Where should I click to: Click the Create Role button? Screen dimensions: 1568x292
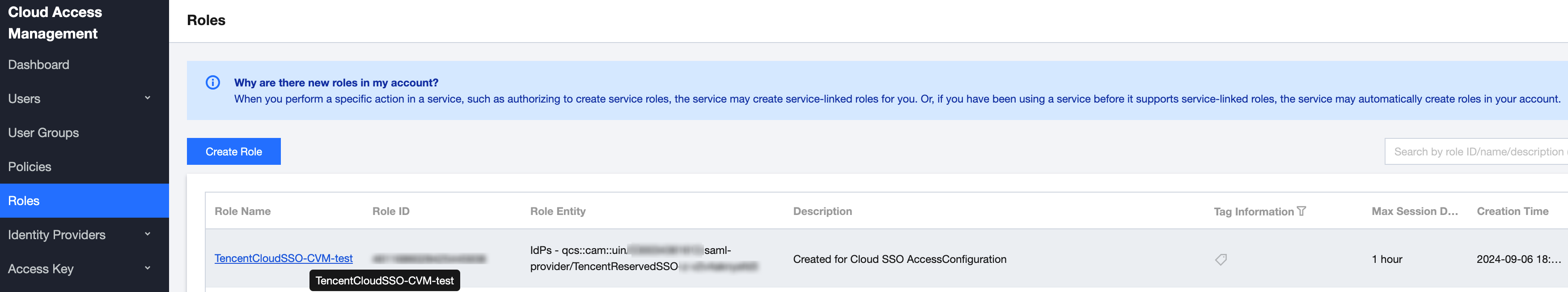tap(233, 151)
